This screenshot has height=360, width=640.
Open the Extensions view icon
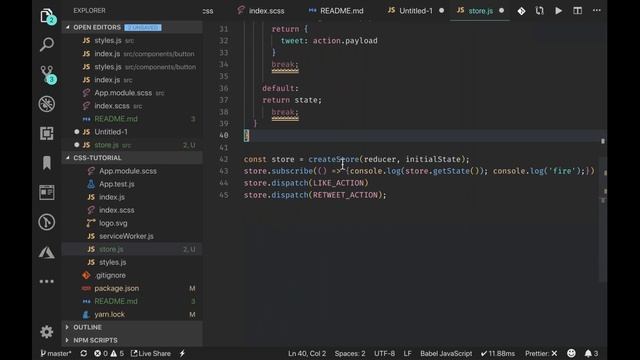coord(47,133)
